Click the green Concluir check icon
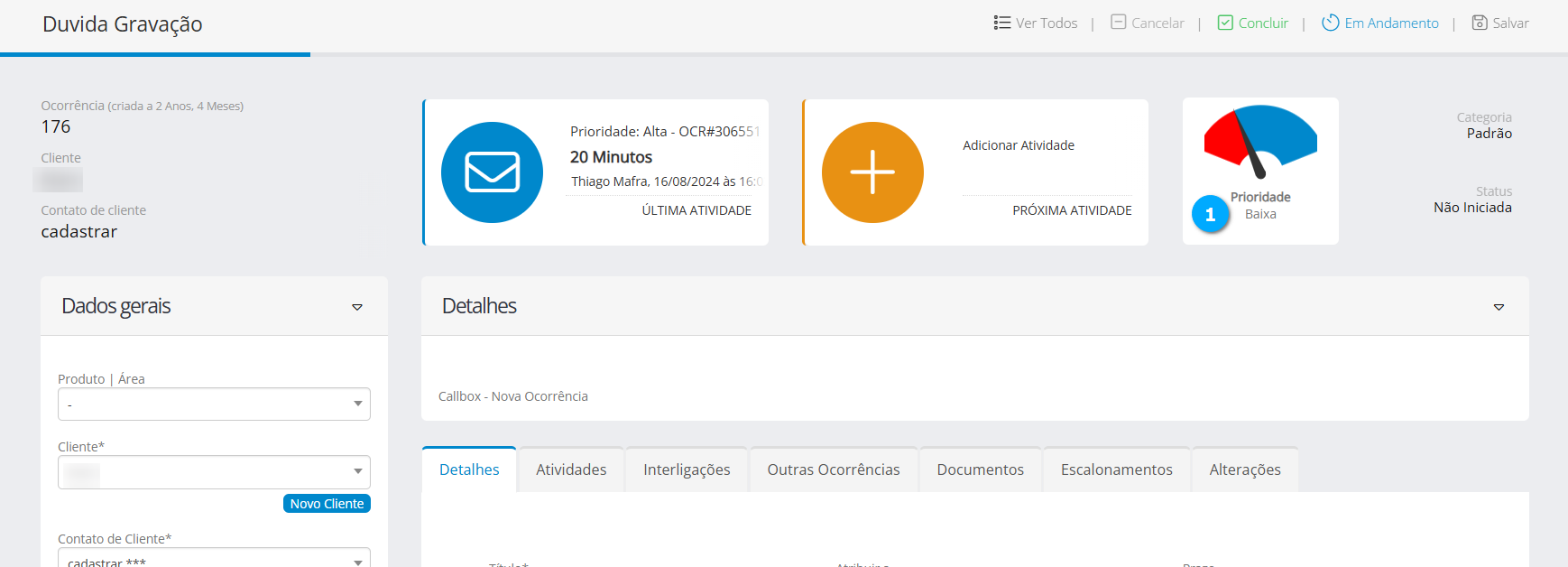Screen dimensions: 1568x567 (1224, 23)
